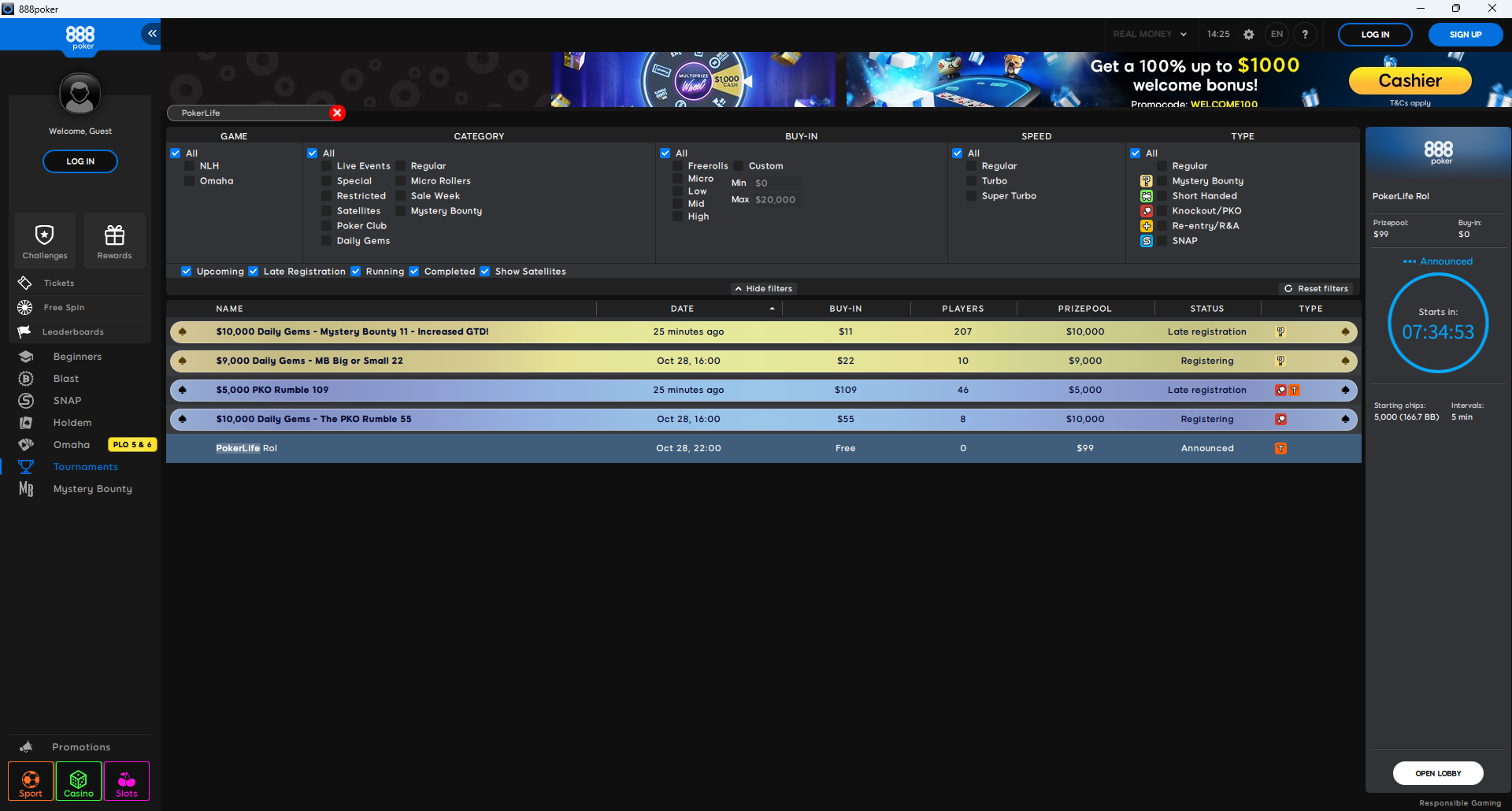Sort tournaments by the Date column
The height and width of the screenshot is (811, 1512).
coord(681,308)
